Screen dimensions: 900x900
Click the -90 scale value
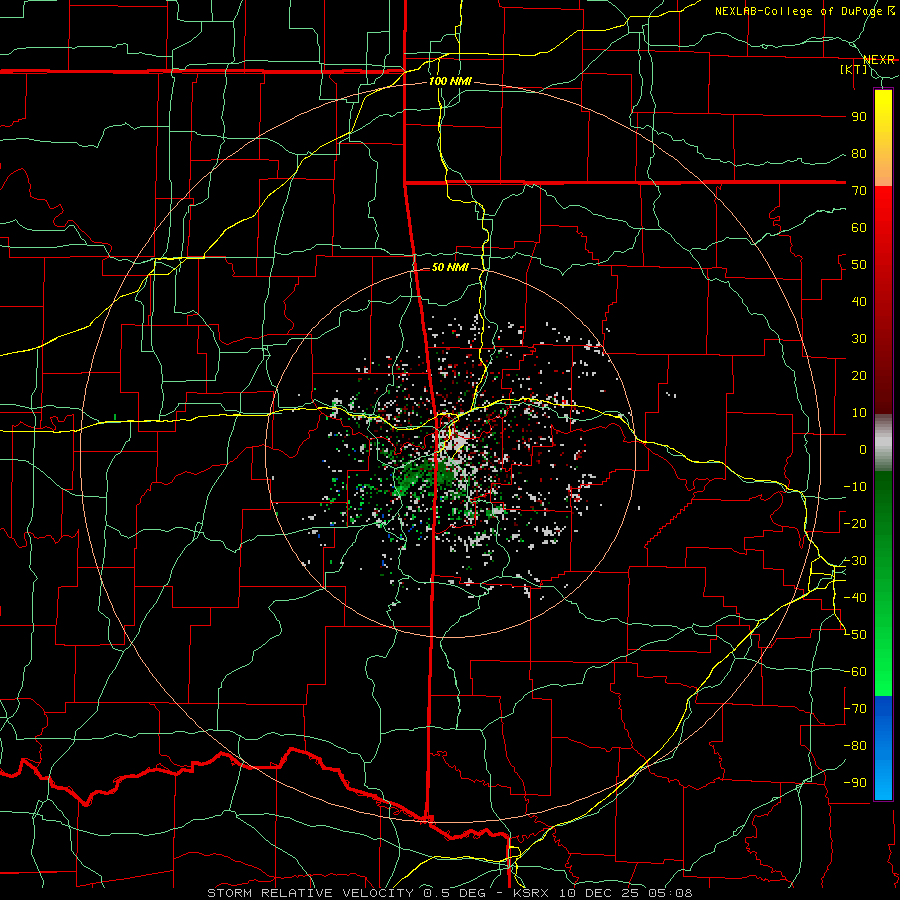(x=855, y=783)
